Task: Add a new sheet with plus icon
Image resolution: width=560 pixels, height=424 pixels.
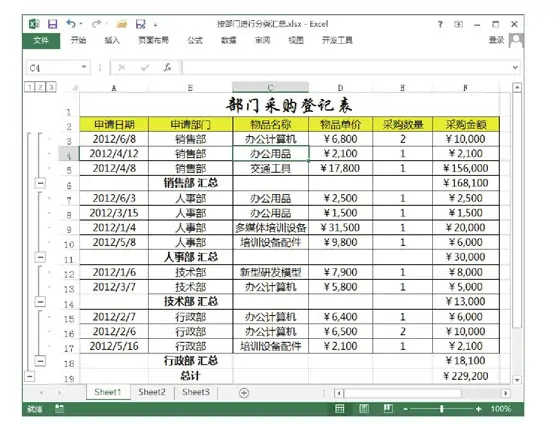Action: point(244,393)
